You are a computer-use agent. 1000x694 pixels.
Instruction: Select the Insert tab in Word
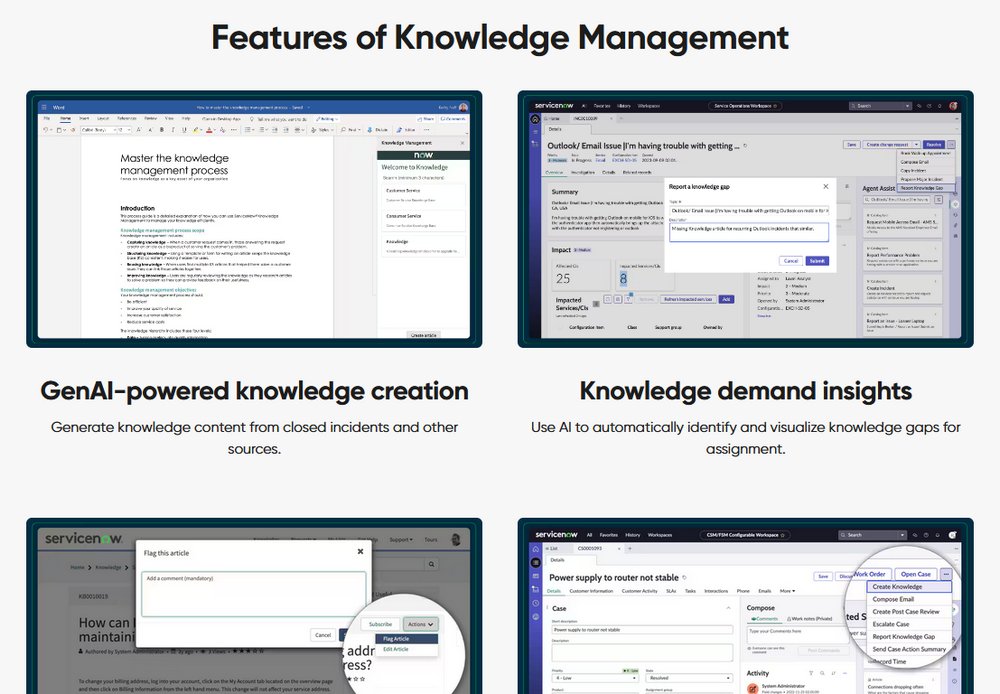[84, 119]
